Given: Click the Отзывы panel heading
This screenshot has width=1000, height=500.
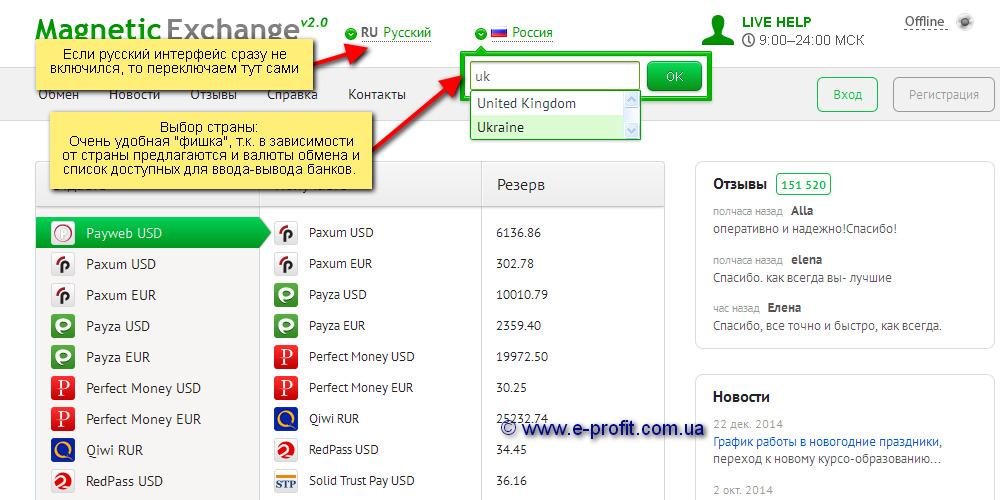Looking at the screenshot, I should [740, 184].
